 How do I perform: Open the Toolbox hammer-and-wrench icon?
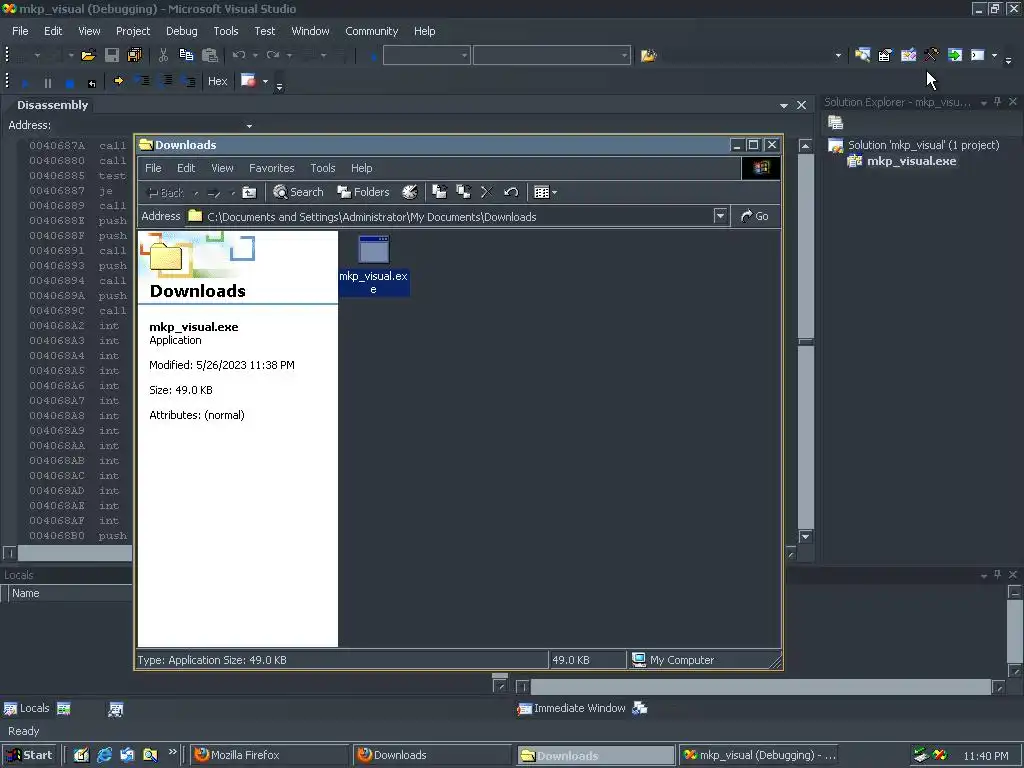[x=931, y=55]
